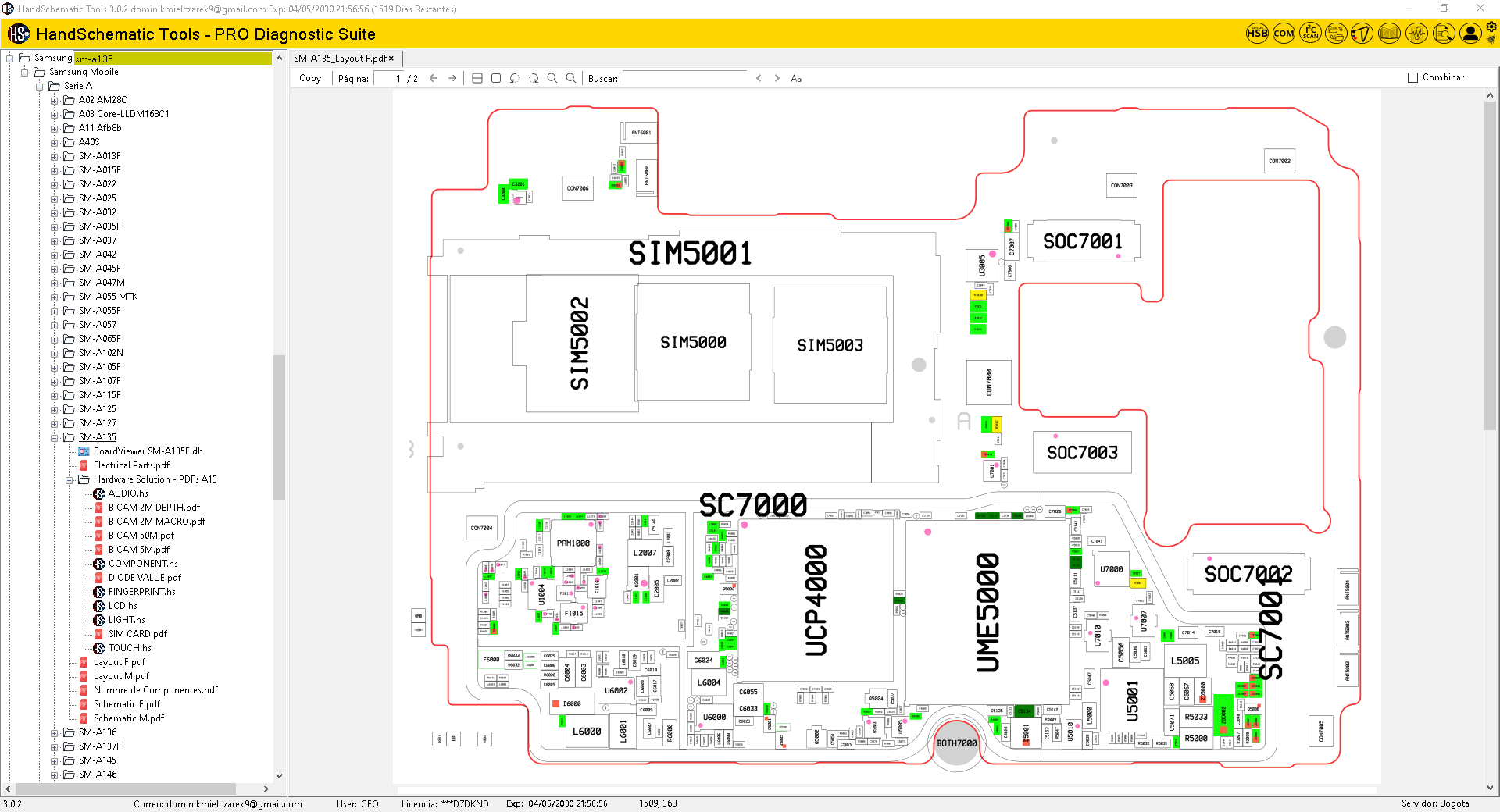The width and height of the screenshot is (1500, 812).
Task: Collapse Hardware Solution - PDFs A13 folder
Action: click(70, 479)
